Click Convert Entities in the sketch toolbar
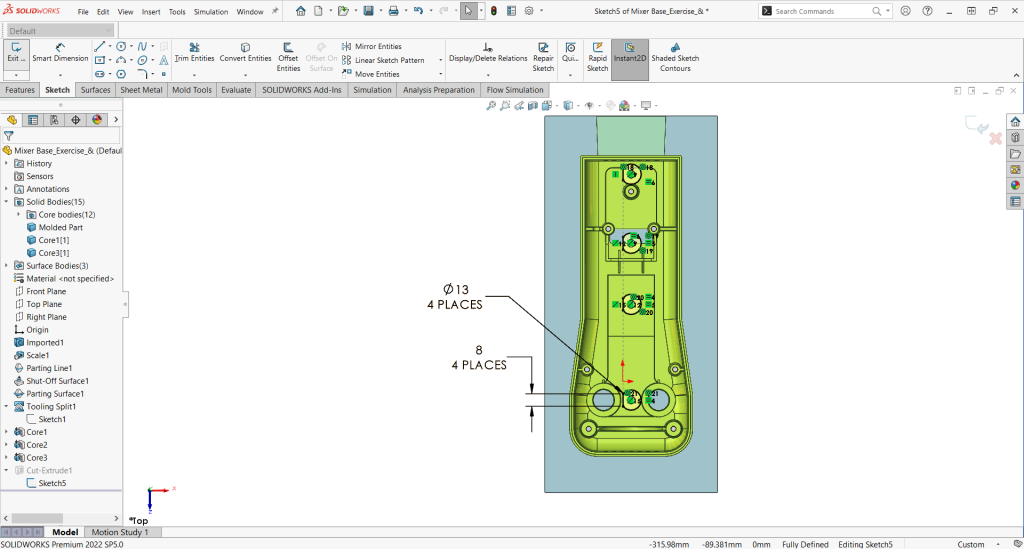Viewport: 1024px width, 549px height. [x=245, y=52]
